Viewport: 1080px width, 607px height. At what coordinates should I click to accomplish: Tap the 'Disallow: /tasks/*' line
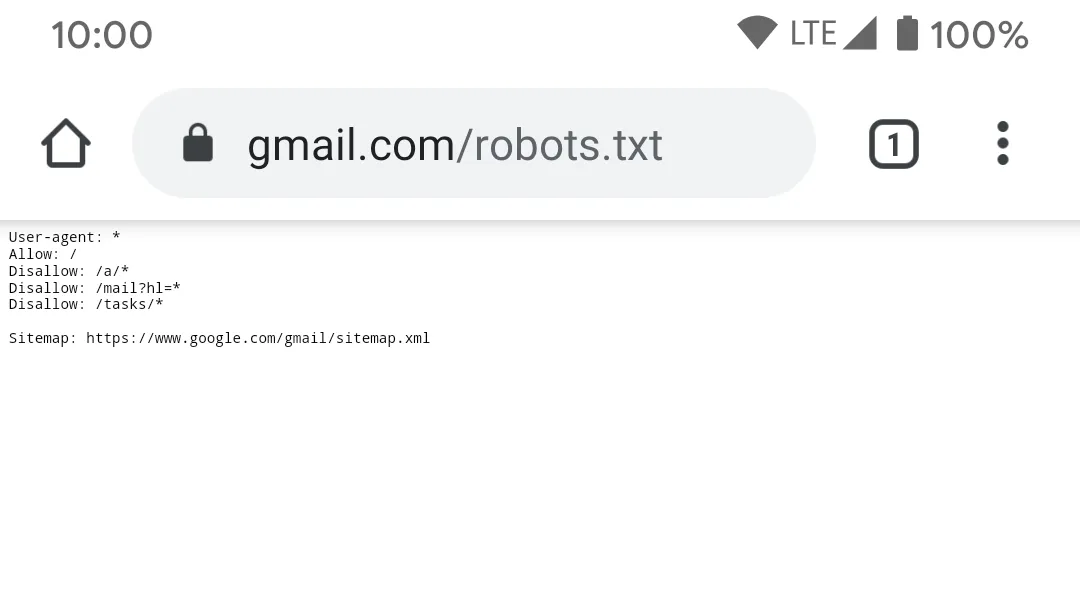click(85, 305)
